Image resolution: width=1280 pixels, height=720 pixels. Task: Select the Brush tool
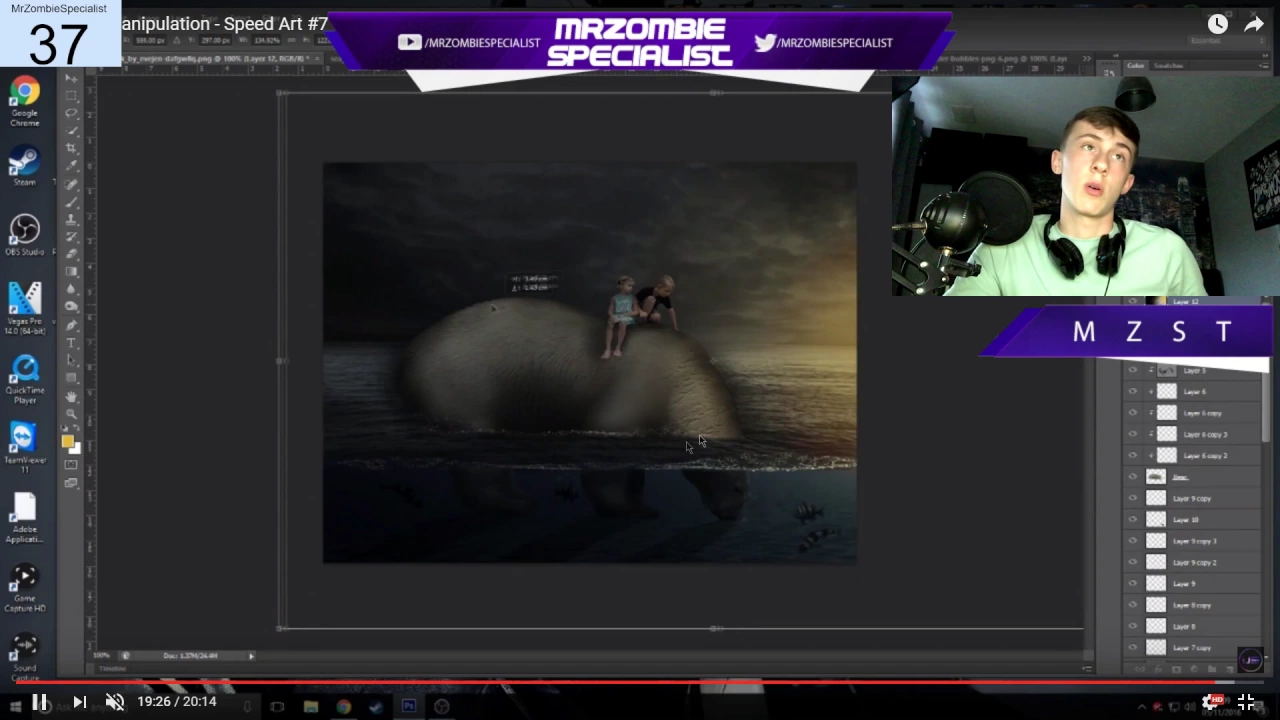71,201
